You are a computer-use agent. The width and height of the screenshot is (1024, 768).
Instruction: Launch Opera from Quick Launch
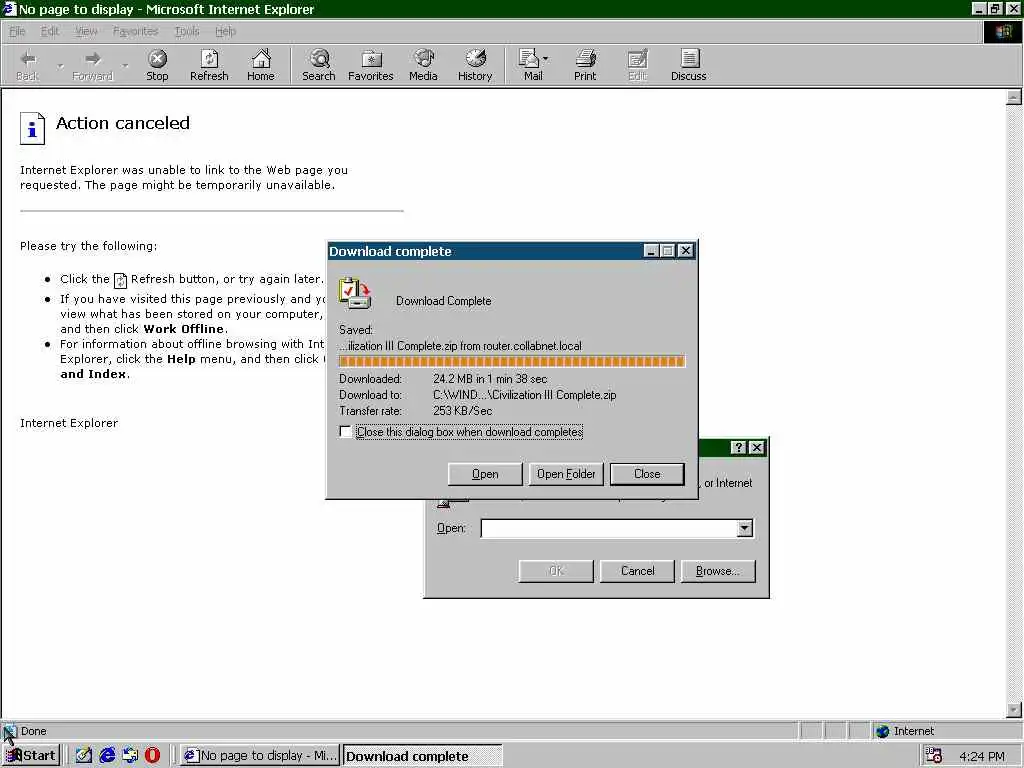point(153,756)
